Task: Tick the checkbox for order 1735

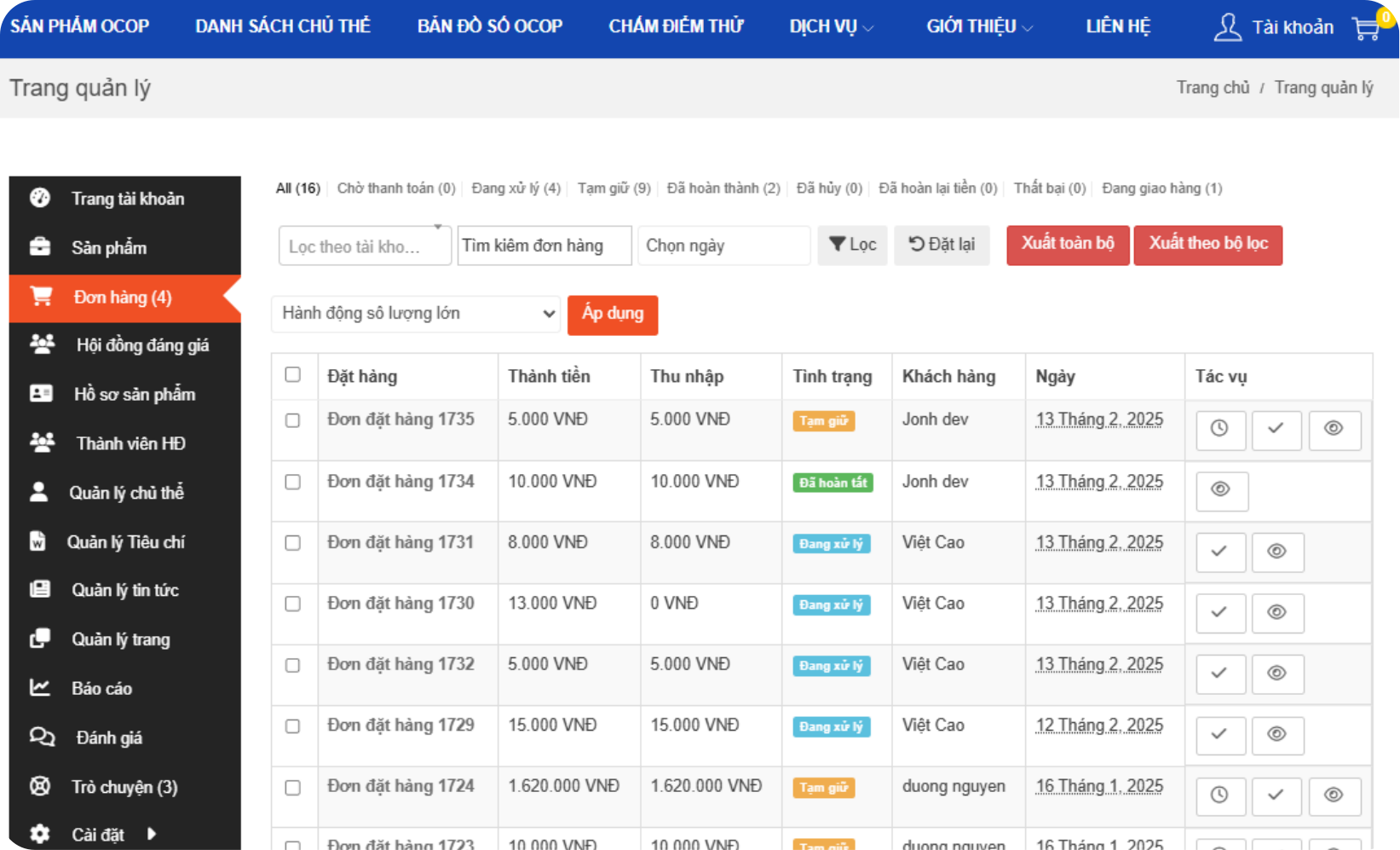Action: pos(293,420)
